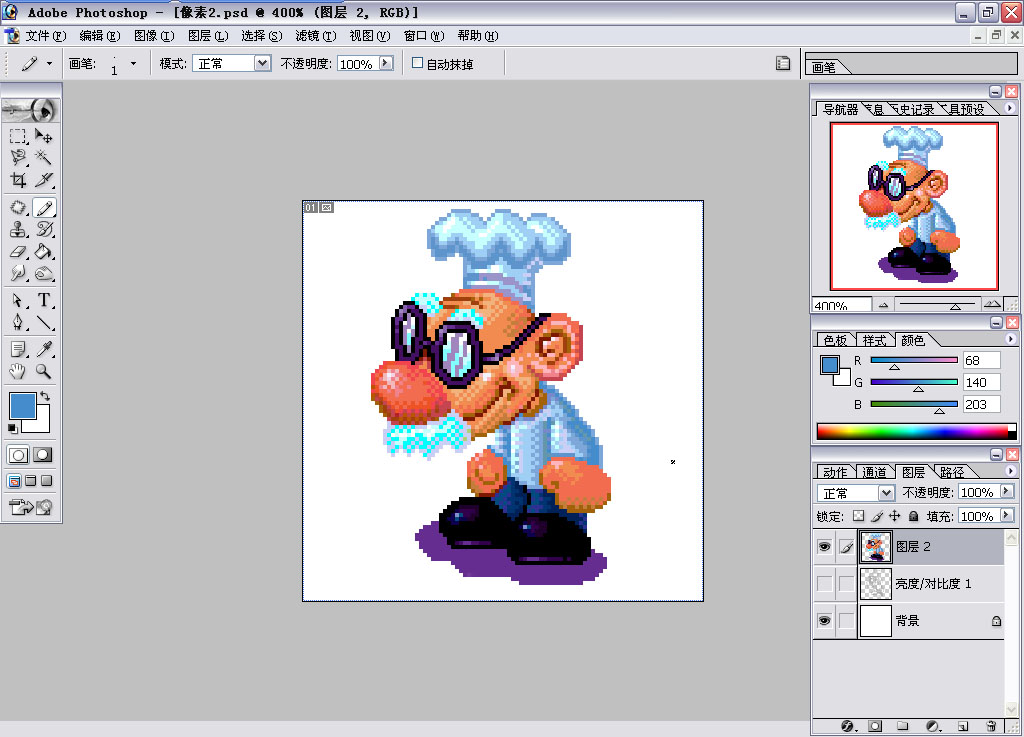Select the Move tool

pos(44,136)
